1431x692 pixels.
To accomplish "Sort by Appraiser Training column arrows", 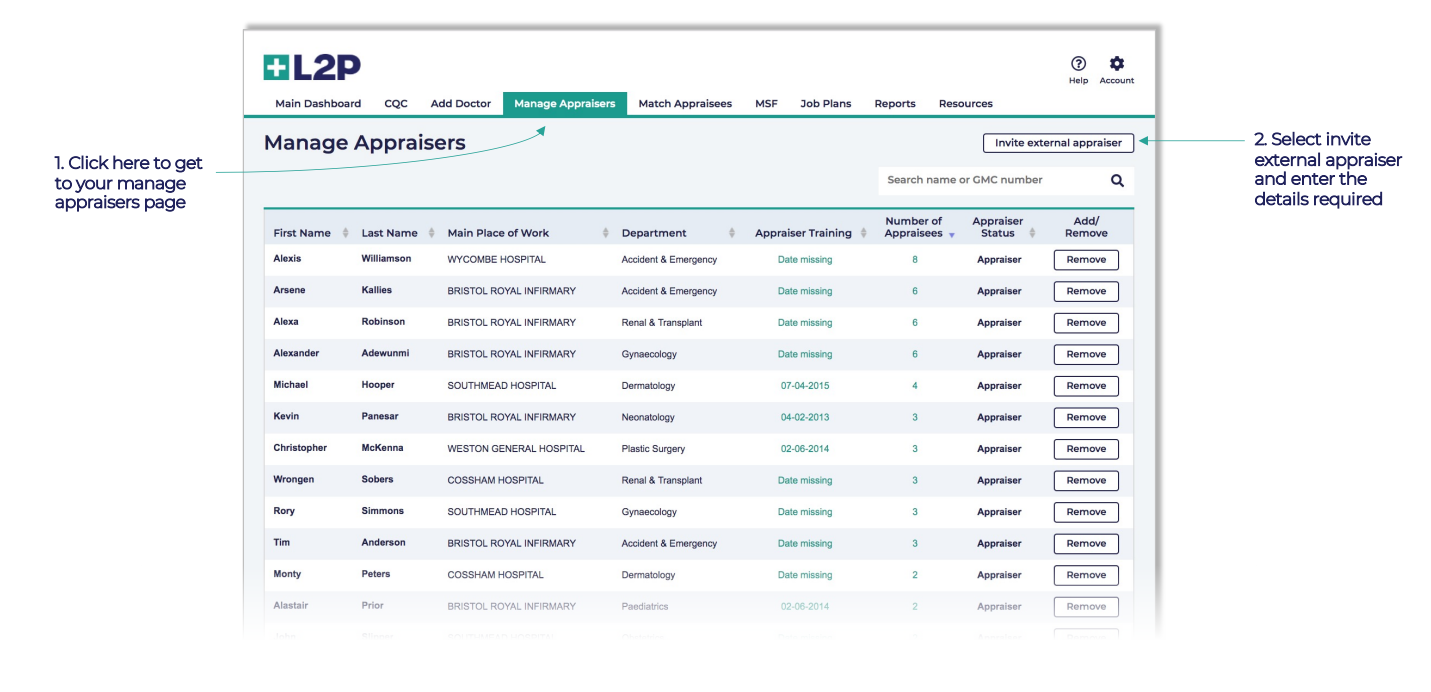I will pyautogui.click(x=861, y=233).
